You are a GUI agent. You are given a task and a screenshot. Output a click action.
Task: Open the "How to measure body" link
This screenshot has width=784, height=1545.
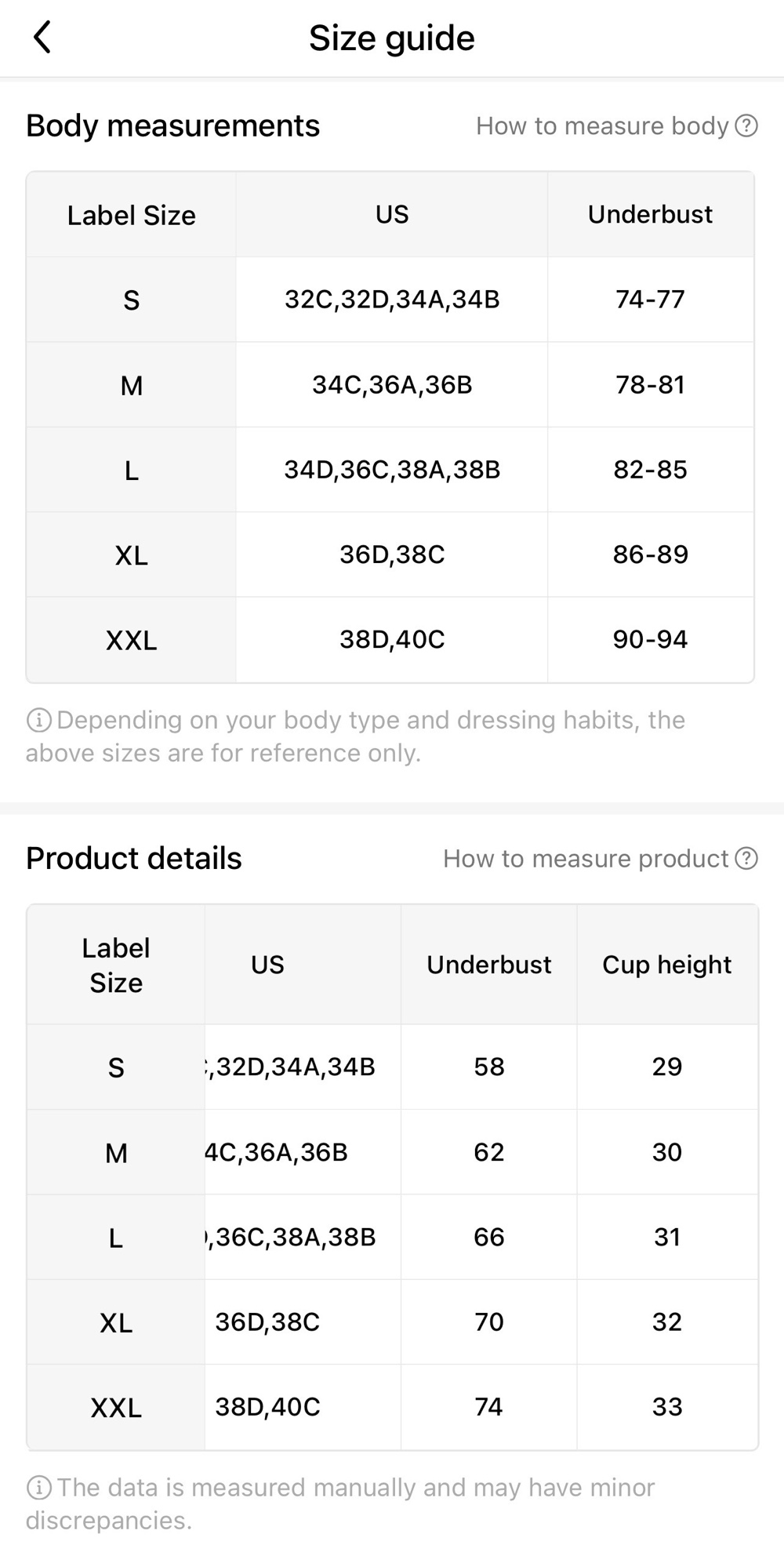[602, 125]
